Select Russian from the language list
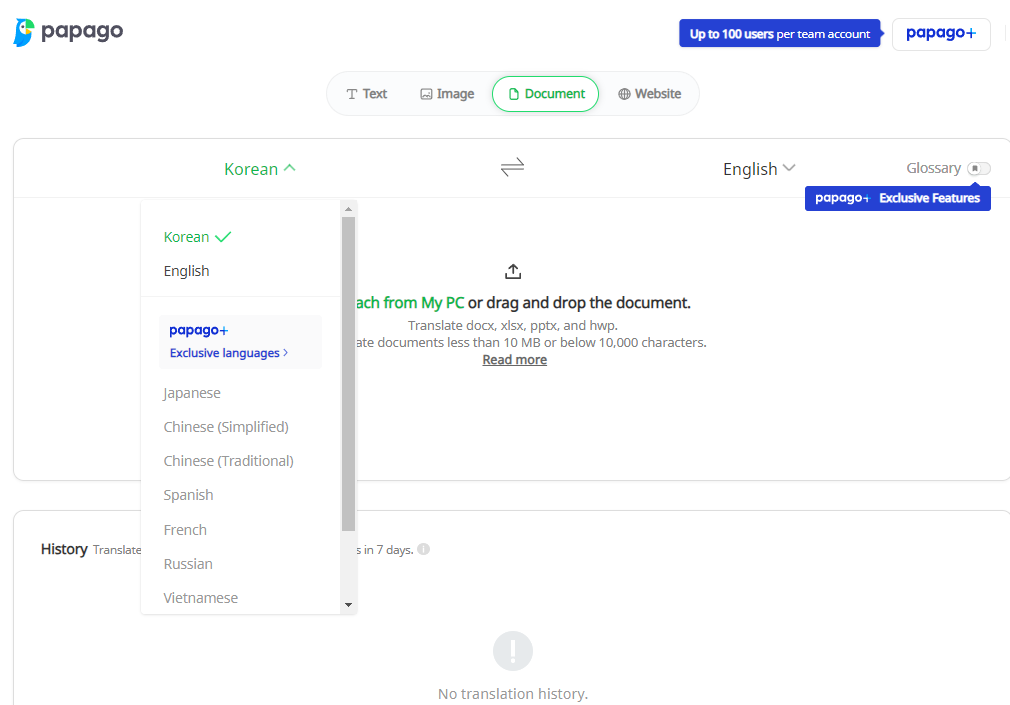 click(x=188, y=565)
